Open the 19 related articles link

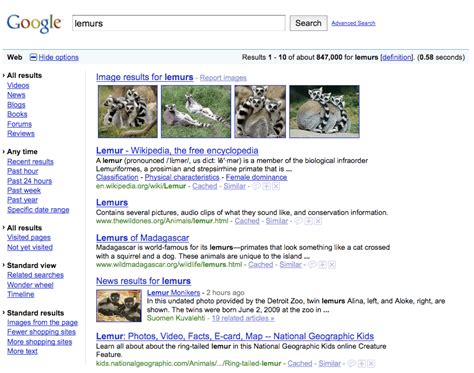click(x=243, y=318)
